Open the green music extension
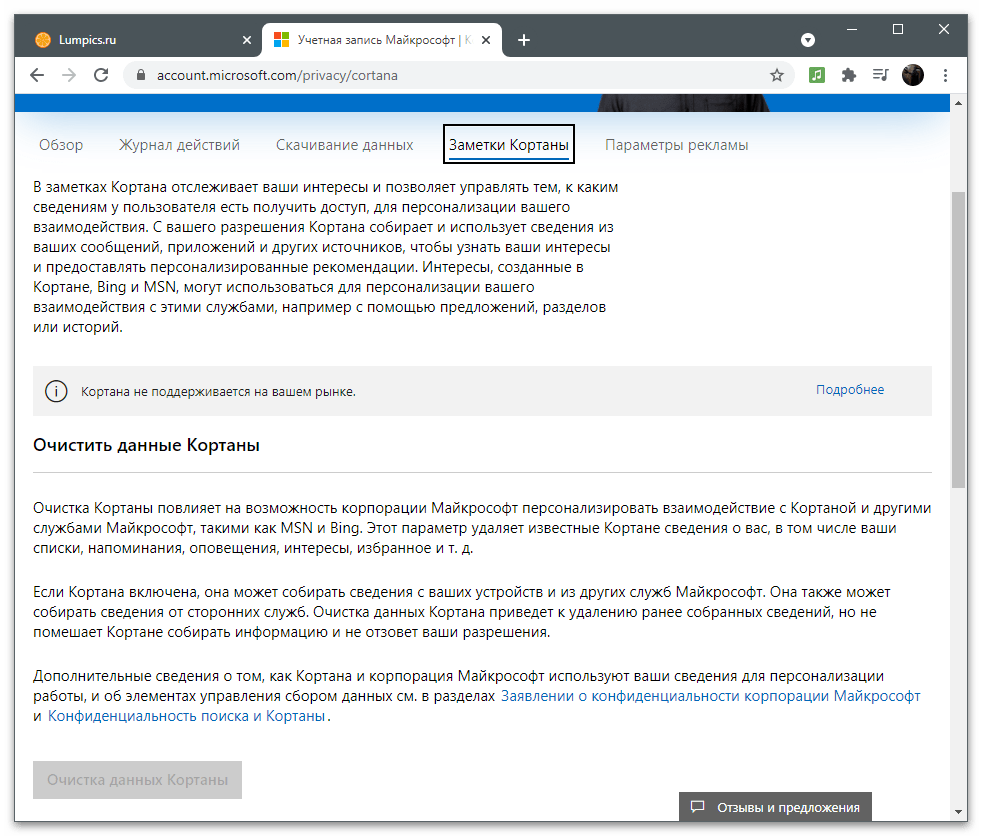 (817, 76)
